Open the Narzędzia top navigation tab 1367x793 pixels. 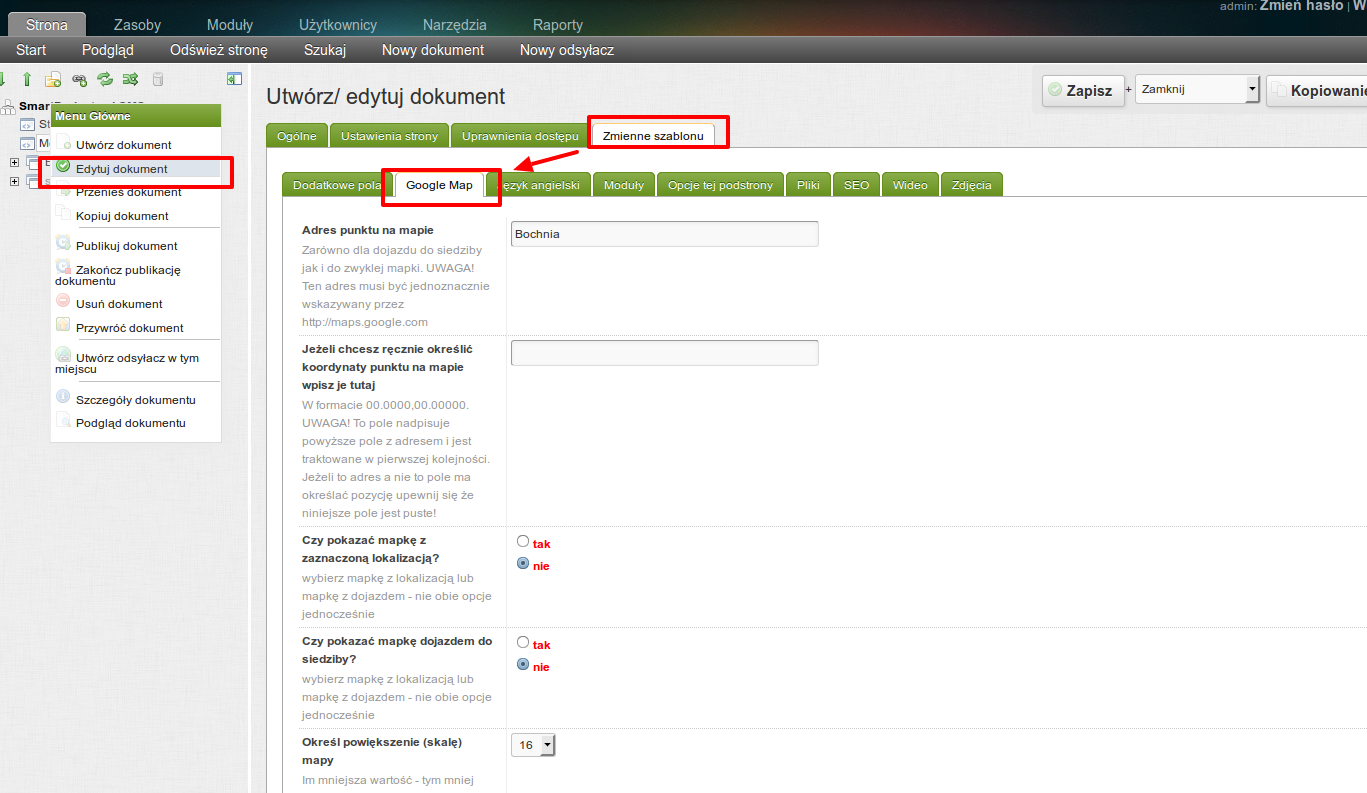(x=455, y=25)
